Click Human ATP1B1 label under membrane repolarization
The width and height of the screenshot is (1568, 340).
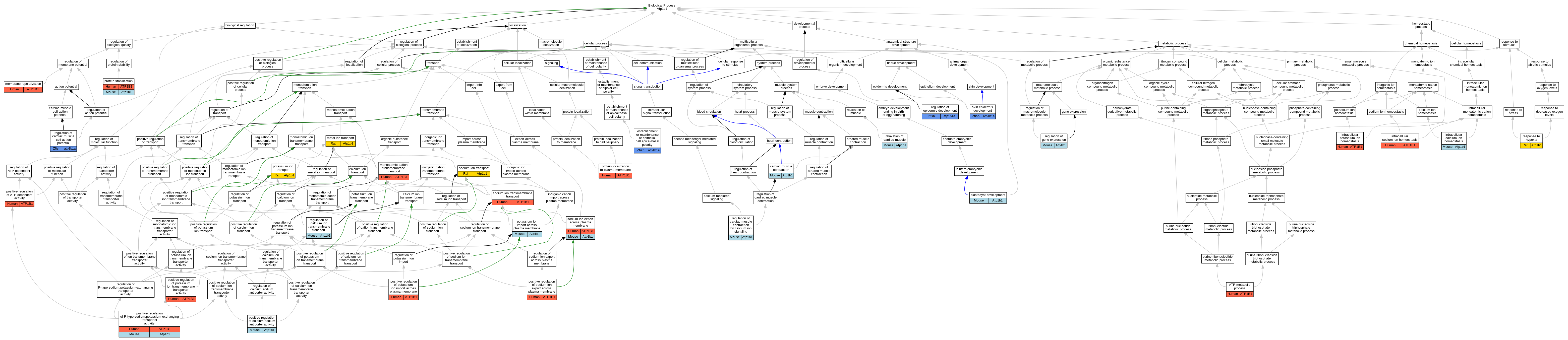pos(23,89)
